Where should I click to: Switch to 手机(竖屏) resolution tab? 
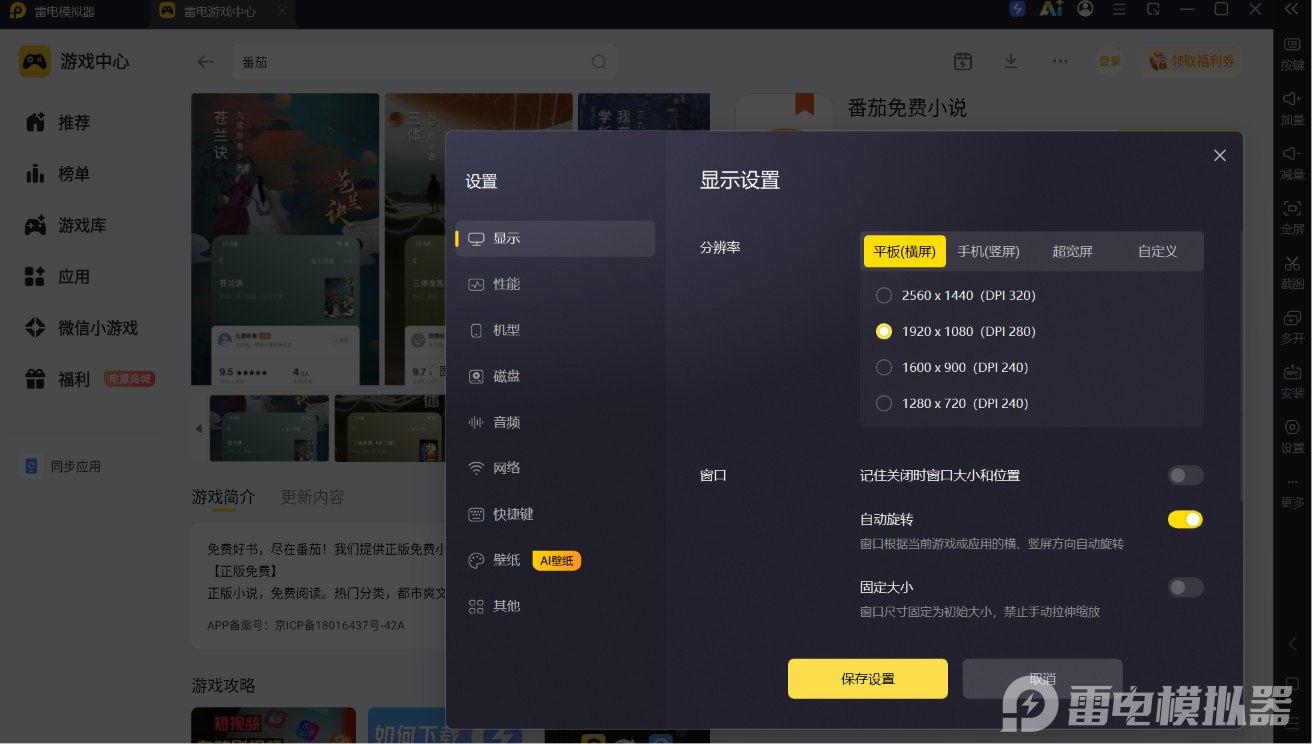click(989, 252)
